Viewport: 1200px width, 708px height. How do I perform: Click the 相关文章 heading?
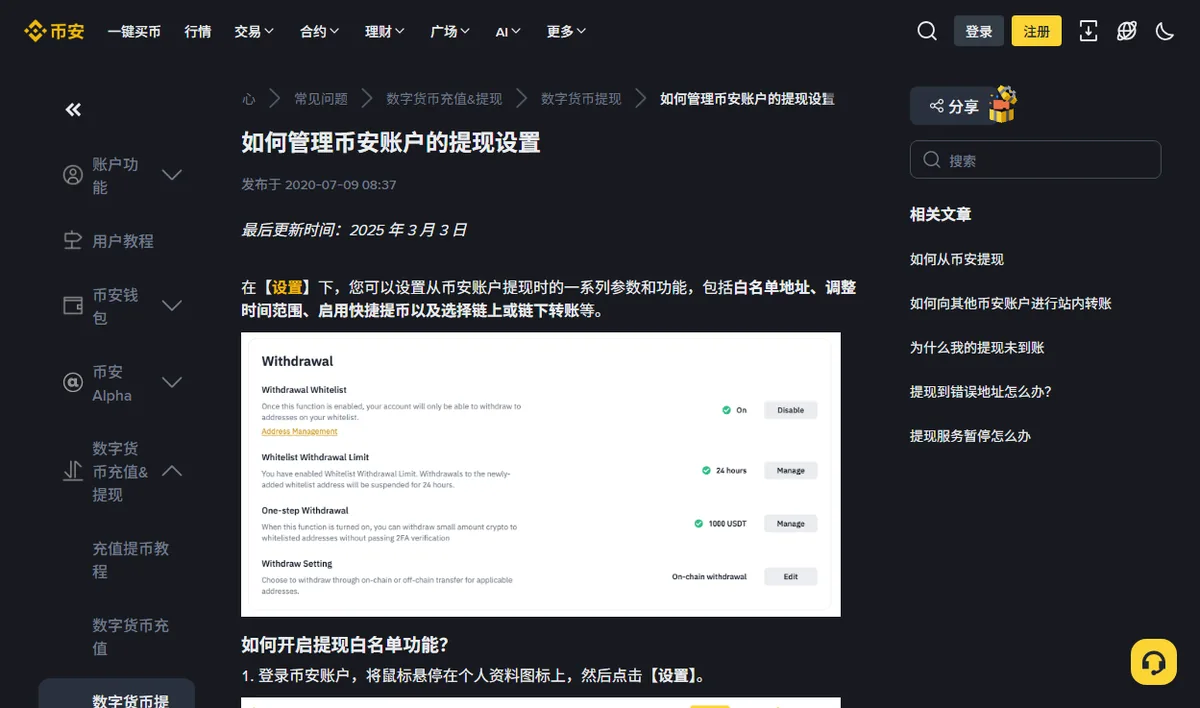(940, 214)
